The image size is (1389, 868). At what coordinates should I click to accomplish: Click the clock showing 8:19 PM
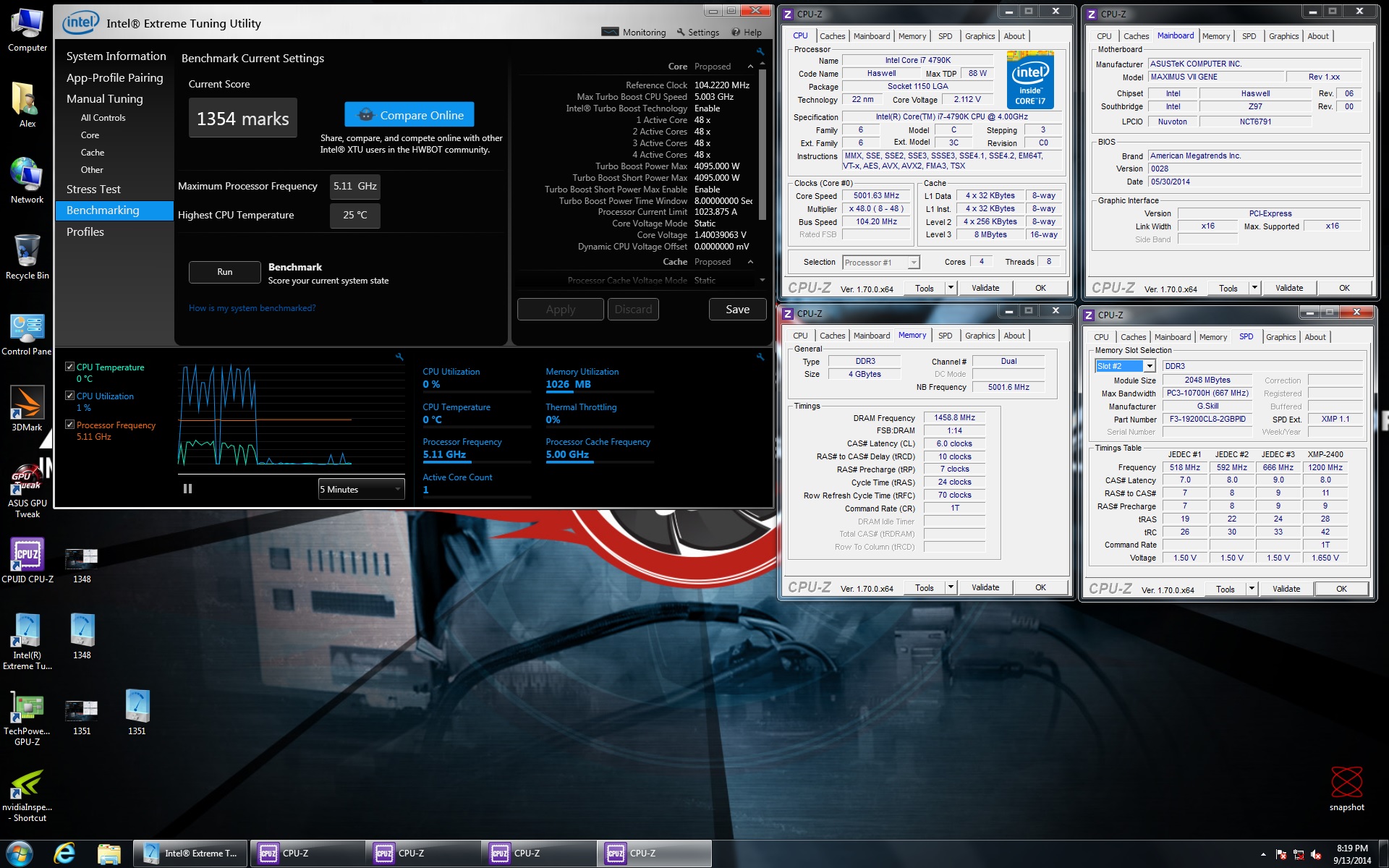(x=1351, y=848)
